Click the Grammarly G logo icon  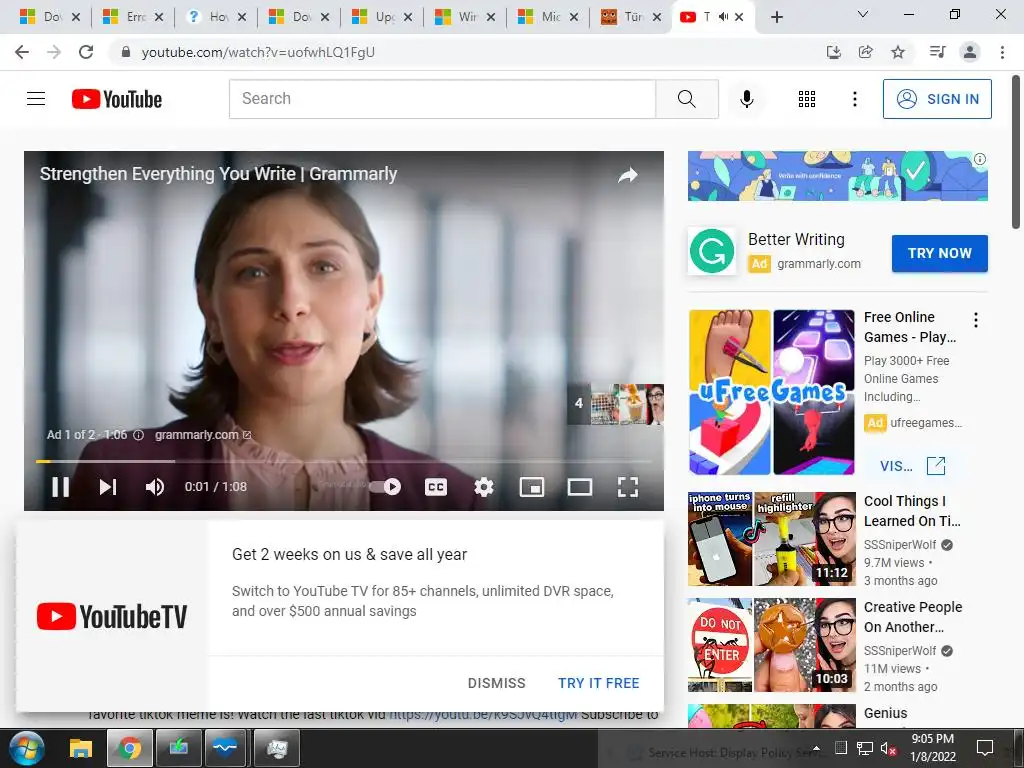click(712, 251)
